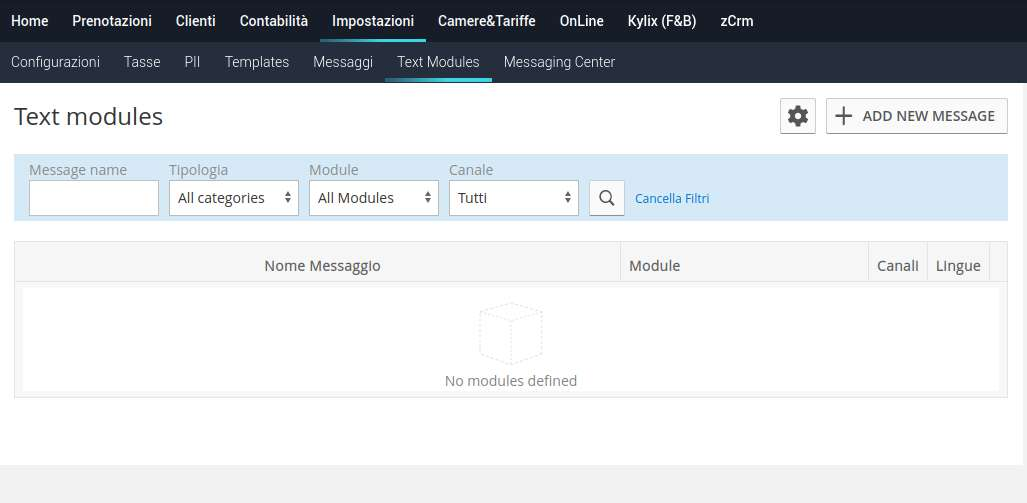Screen dimensions: 1027x503
Task: Expand the Module All Modules dropdown
Action: [374, 198]
